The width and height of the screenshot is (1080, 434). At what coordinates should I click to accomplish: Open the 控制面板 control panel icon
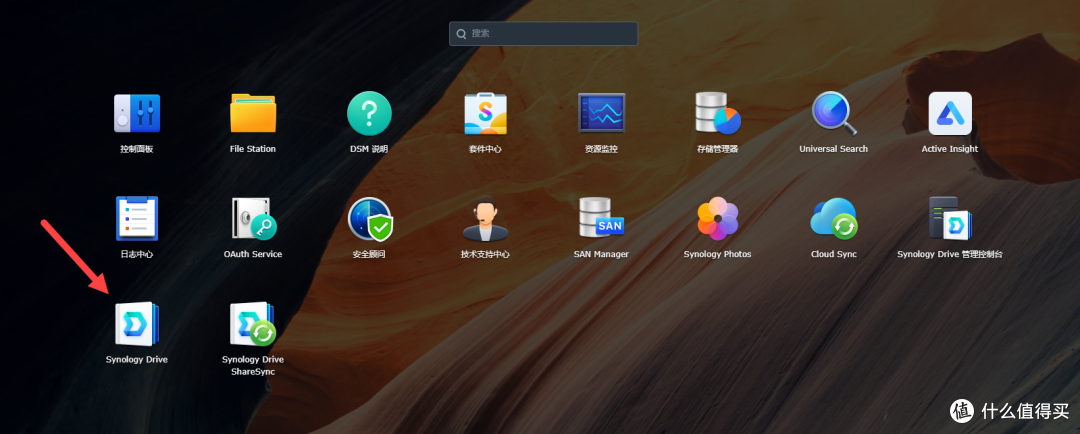click(x=136, y=114)
